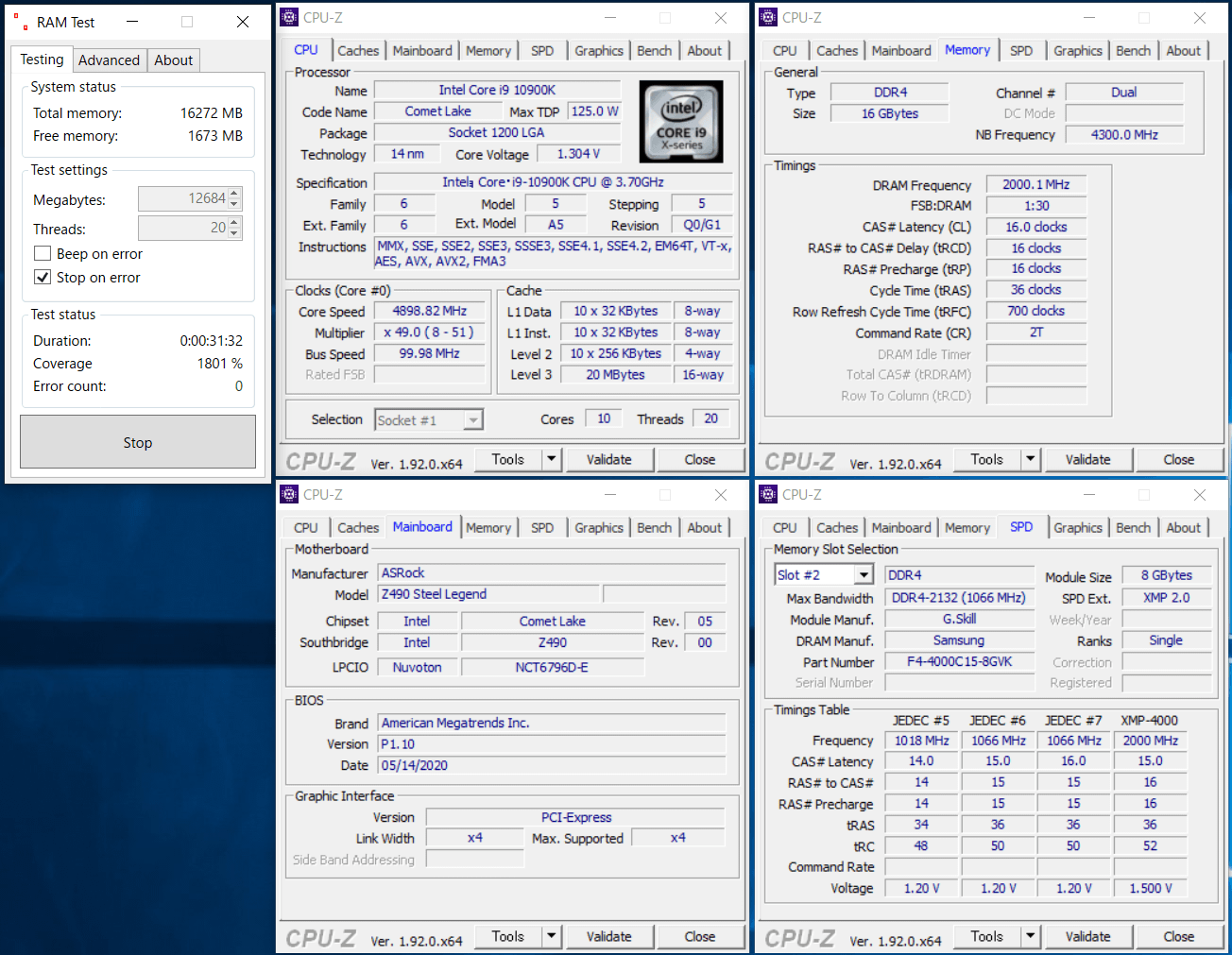Open the About tab in RAM Test
Image resolution: width=1232 pixels, height=955 pixels.
(174, 60)
